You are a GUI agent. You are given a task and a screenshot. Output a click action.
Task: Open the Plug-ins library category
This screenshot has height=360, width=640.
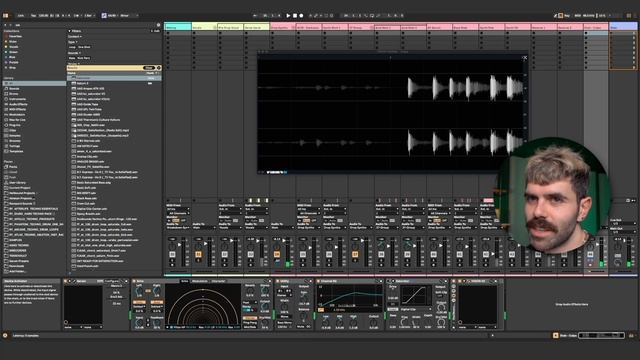click(15, 125)
